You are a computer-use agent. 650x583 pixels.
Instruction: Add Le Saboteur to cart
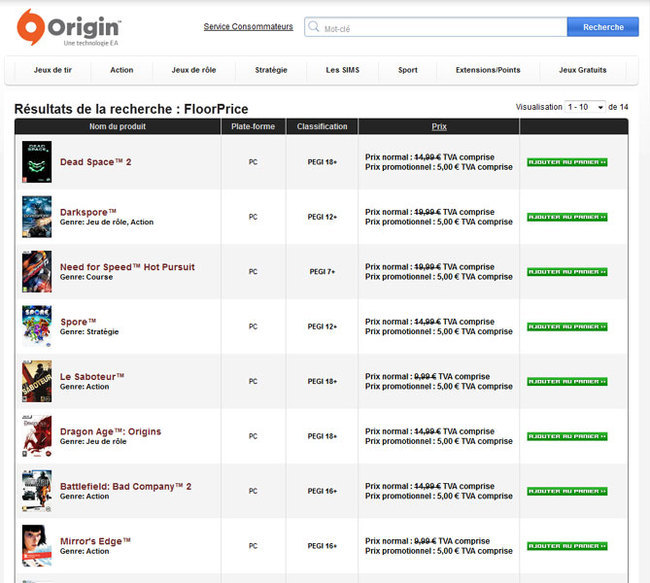coord(567,381)
